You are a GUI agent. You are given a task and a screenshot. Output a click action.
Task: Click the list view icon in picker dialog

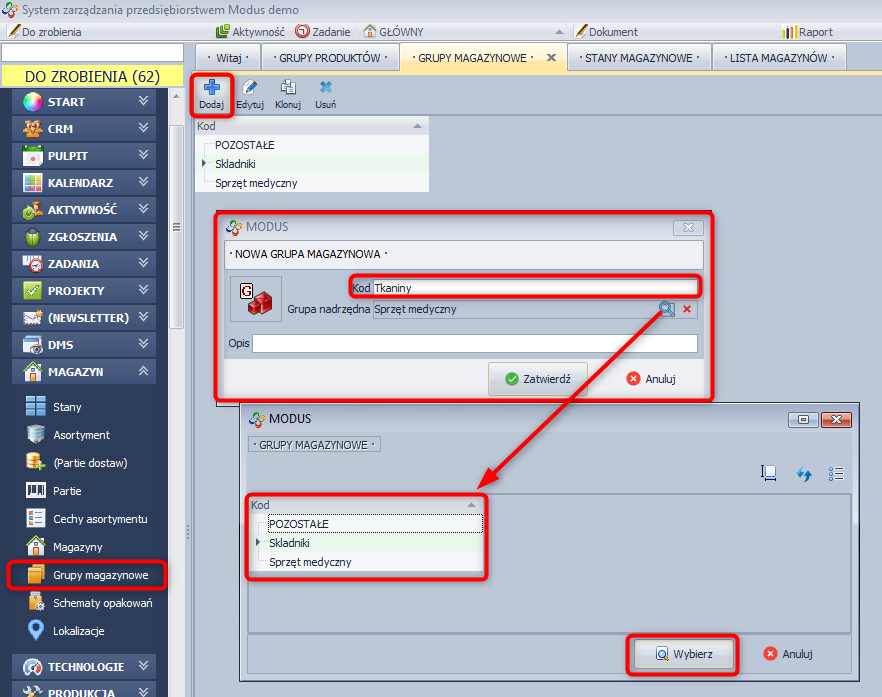[x=836, y=474]
